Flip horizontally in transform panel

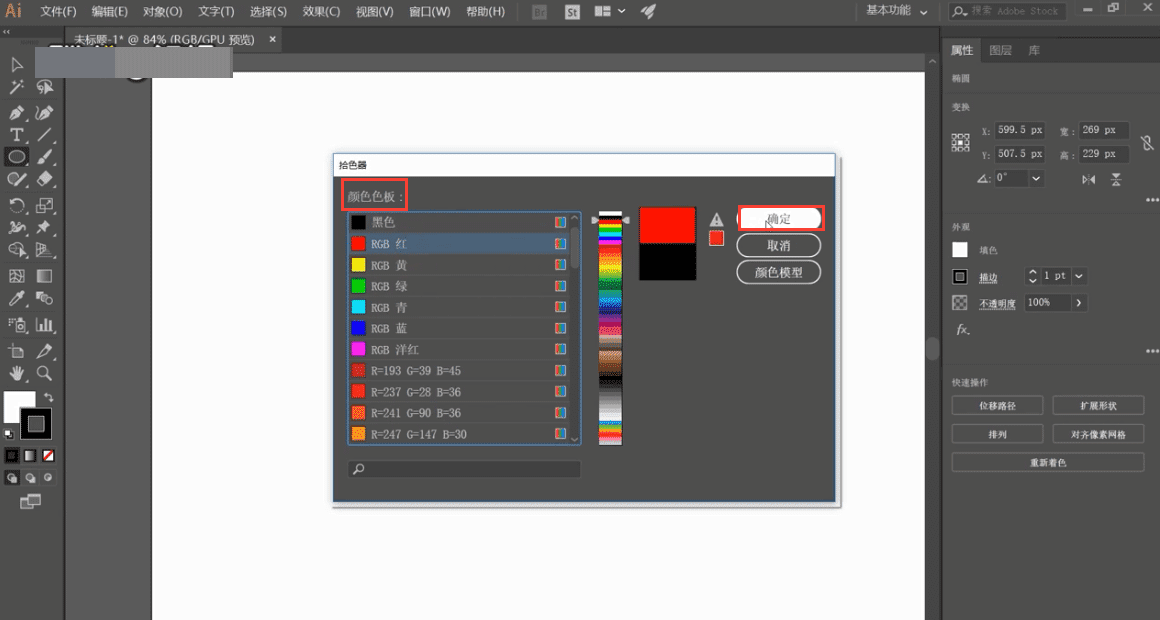pyautogui.click(x=1088, y=179)
